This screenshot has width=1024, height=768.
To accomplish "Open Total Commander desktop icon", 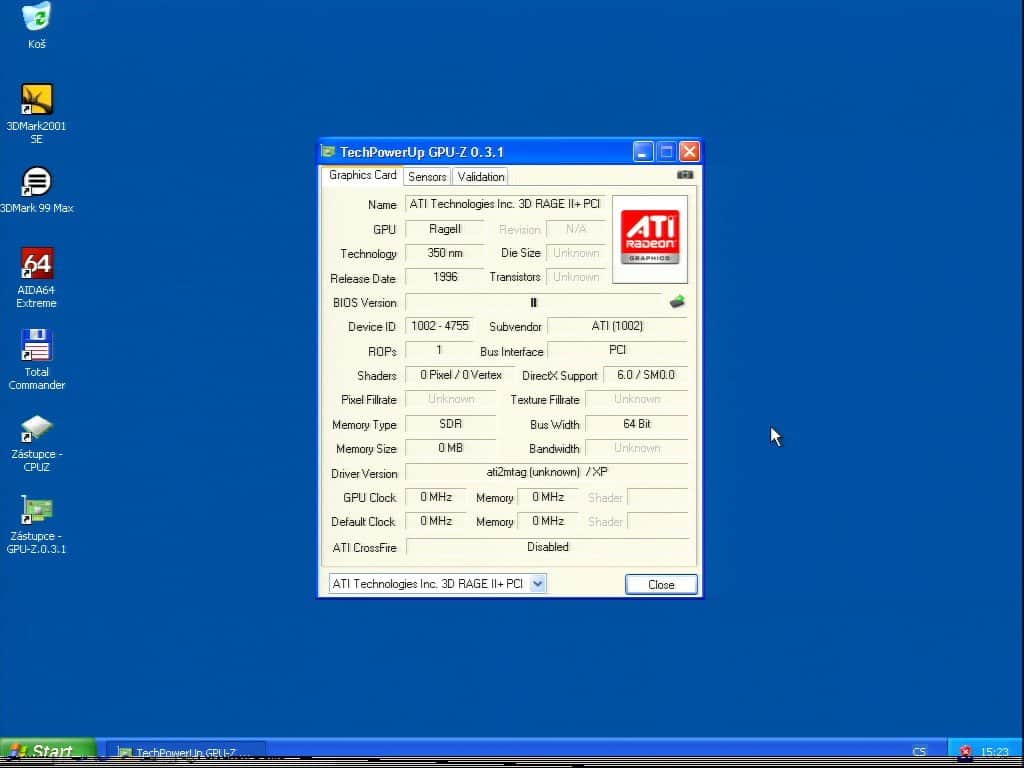I will click(37, 346).
